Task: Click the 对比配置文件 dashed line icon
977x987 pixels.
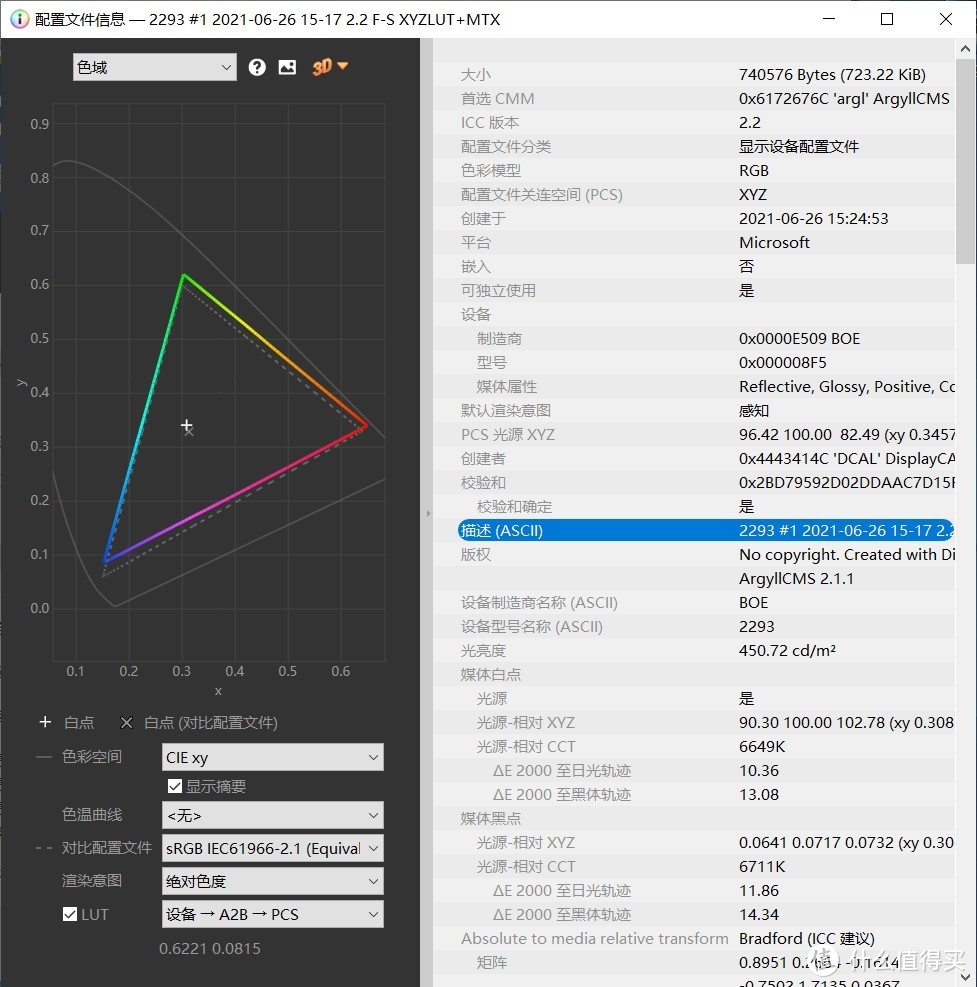Action: [44, 848]
